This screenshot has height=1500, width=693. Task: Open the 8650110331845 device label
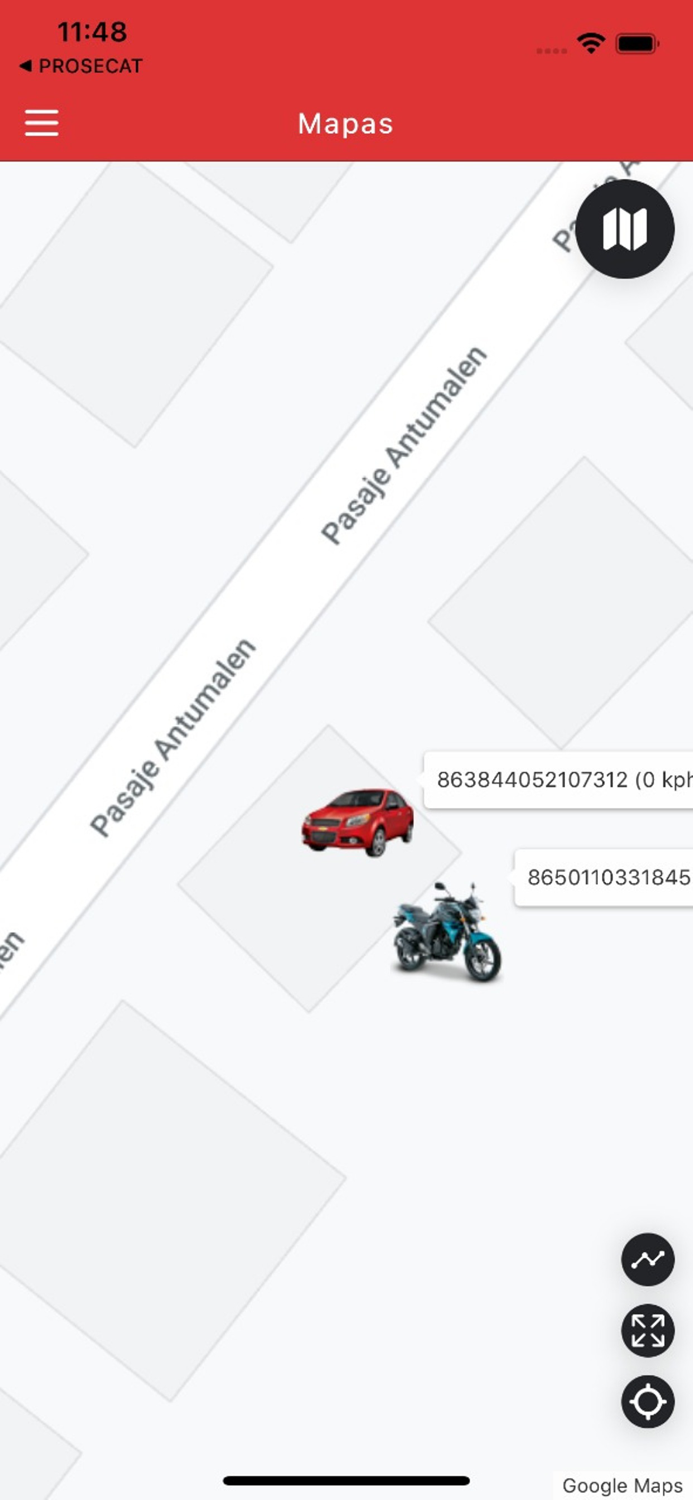604,878
